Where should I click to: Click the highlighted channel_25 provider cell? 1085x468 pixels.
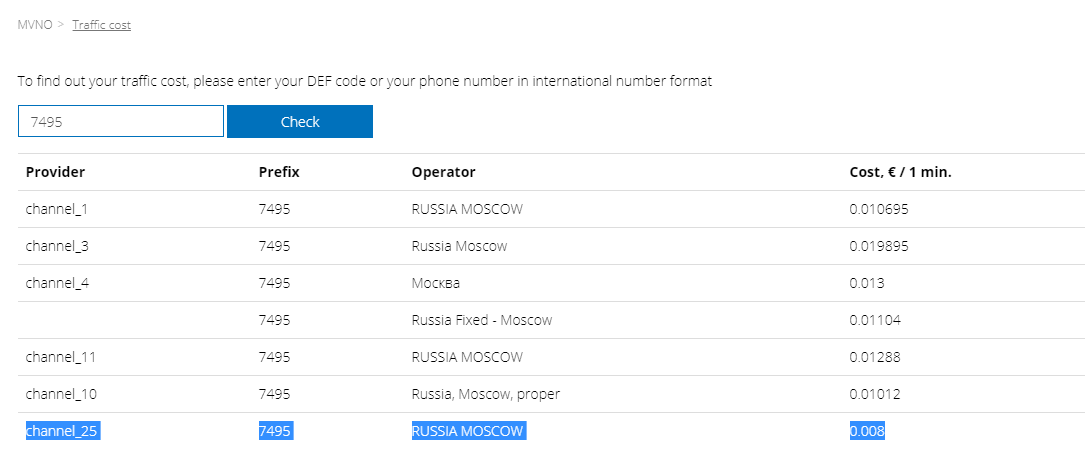63,431
